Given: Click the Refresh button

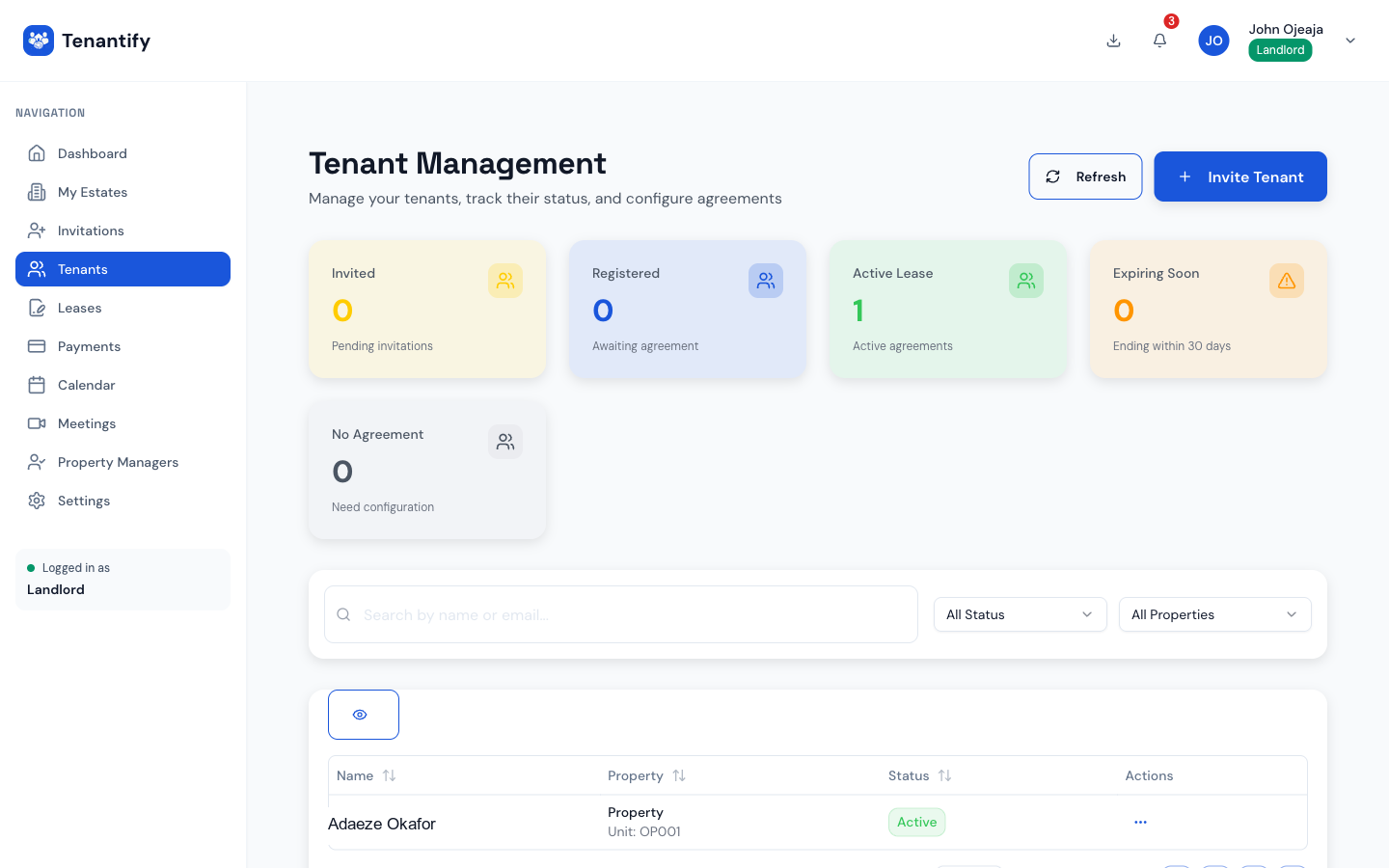Looking at the screenshot, I should [x=1085, y=176].
